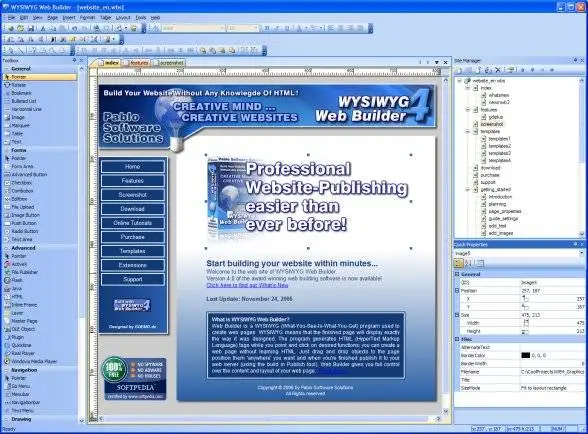The image size is (588, 434).
Task: Select the Navigationbar tool
Action: pyautogui.click(x=26, y=402)
